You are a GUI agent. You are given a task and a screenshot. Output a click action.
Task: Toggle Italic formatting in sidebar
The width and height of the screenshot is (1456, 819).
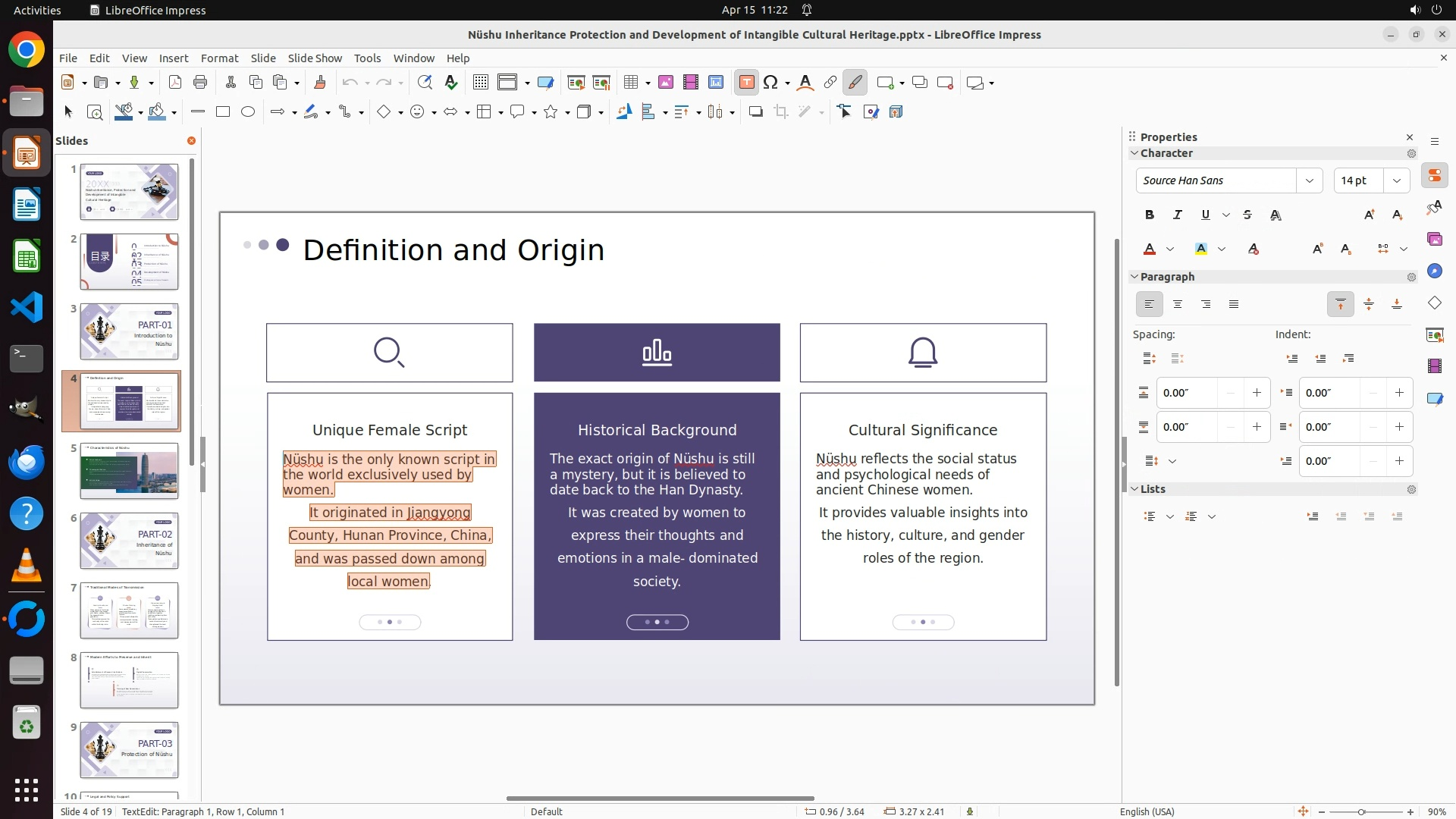1177,215
